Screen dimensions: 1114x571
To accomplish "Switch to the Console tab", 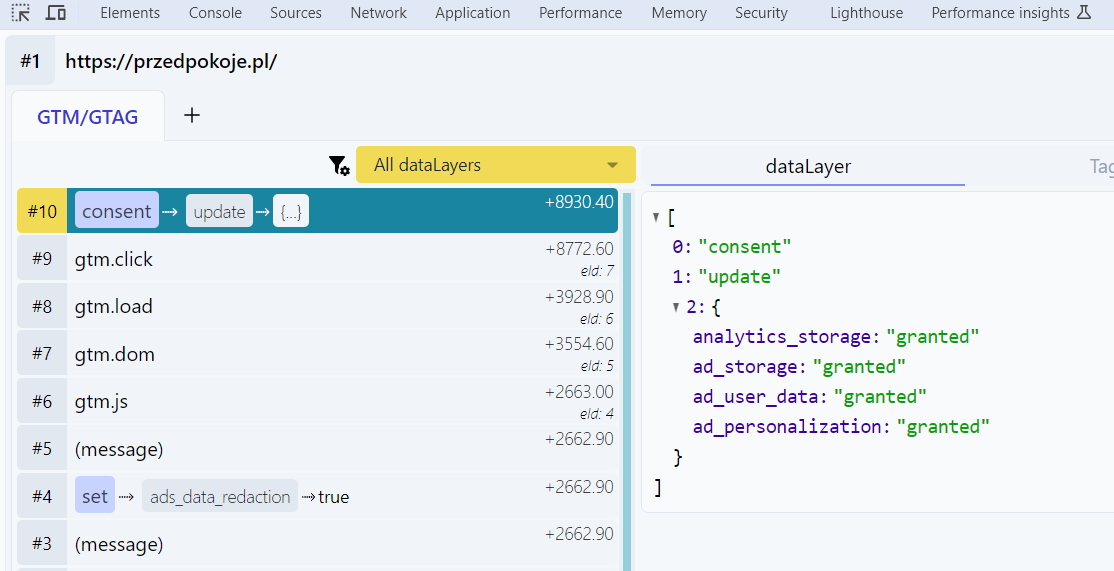I will (x=215, y=13).
